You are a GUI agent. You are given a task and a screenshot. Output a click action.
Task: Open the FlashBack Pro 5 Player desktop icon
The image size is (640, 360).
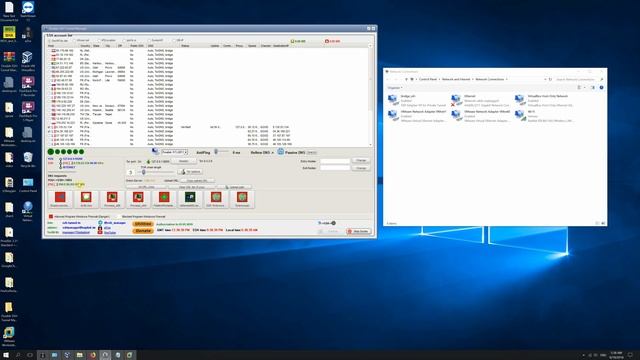pyautogui.click(x=28, y=111)
